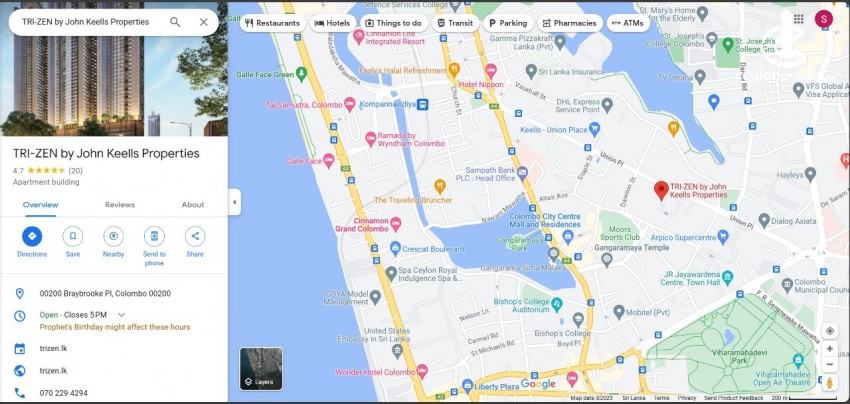The width and height of the screenshot is (850, 404).
Task: Click the red TRI-ZEN map pin
Action: pyautogui.click(x=661, y=190)
